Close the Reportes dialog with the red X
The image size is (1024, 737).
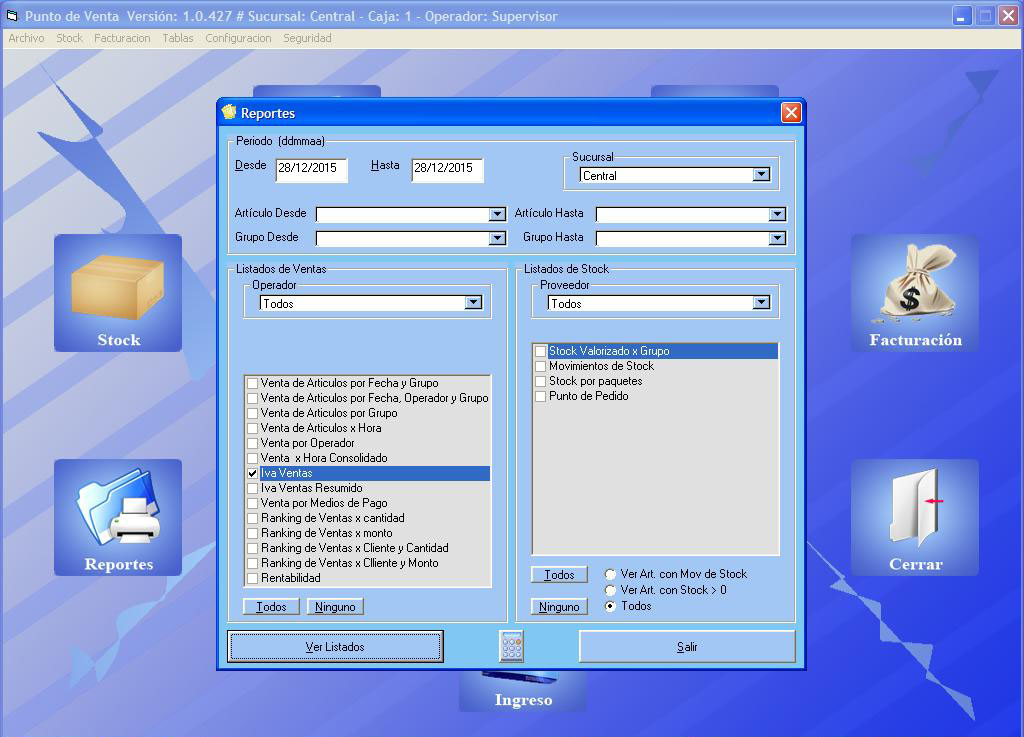pyautogui.click(x=791, y=113)
